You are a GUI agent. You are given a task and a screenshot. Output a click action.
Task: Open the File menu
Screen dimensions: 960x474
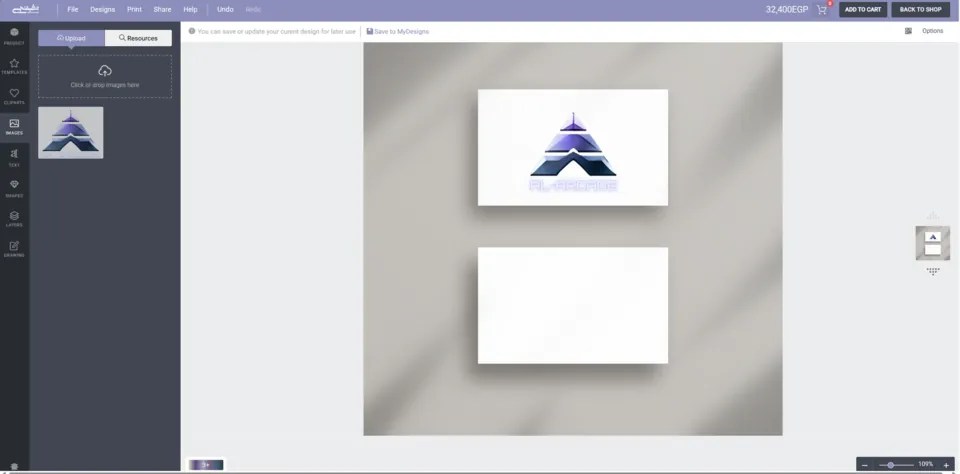click(73, 10)
